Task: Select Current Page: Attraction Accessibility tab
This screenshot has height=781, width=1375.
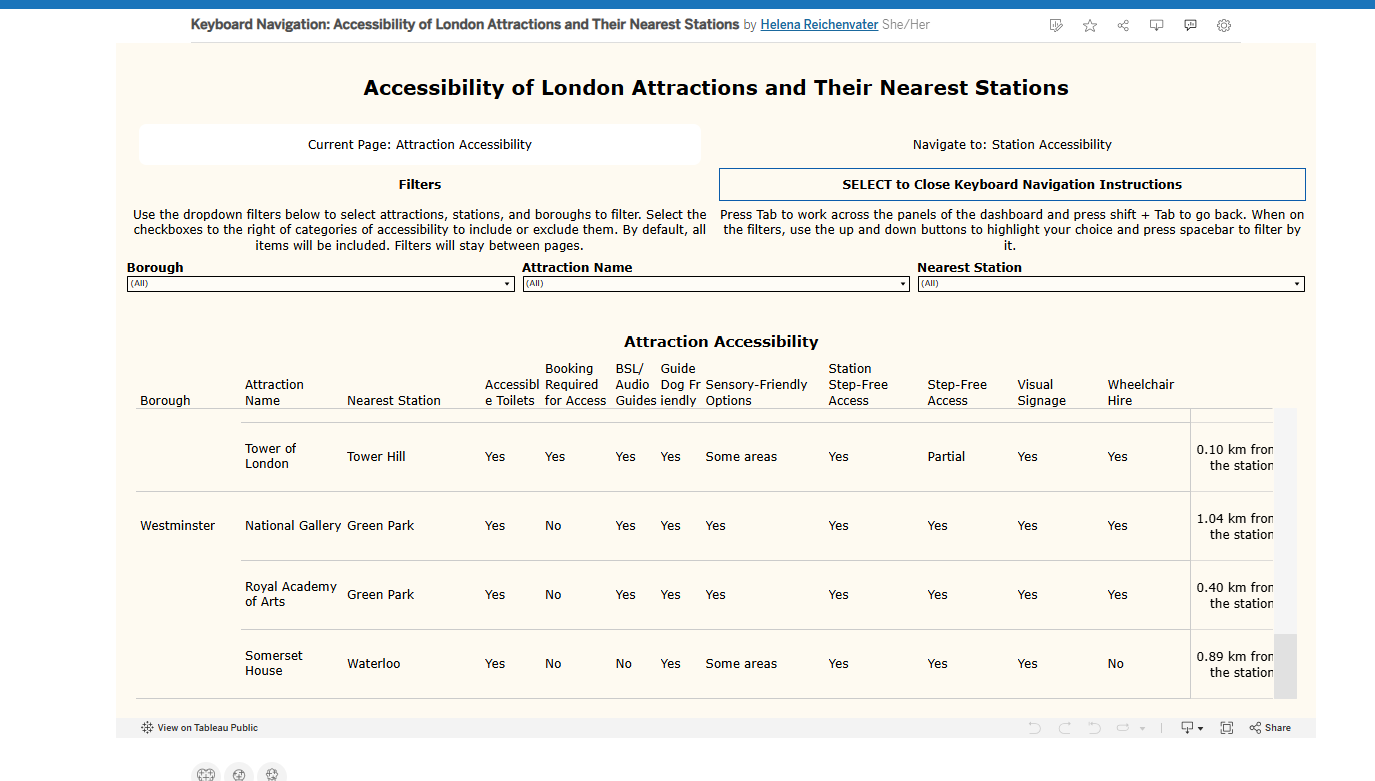Action: click(420, 145)
